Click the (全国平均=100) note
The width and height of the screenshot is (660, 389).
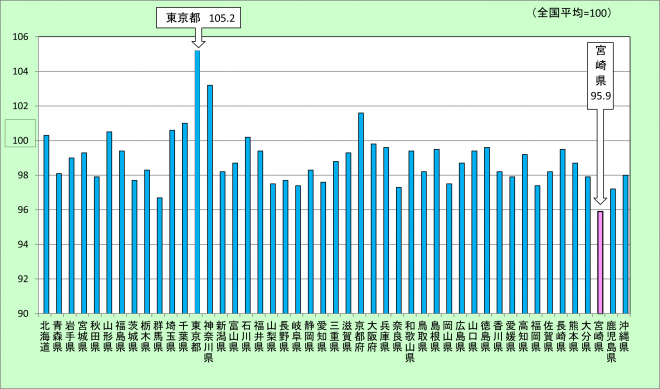click(x=571, y=13)
